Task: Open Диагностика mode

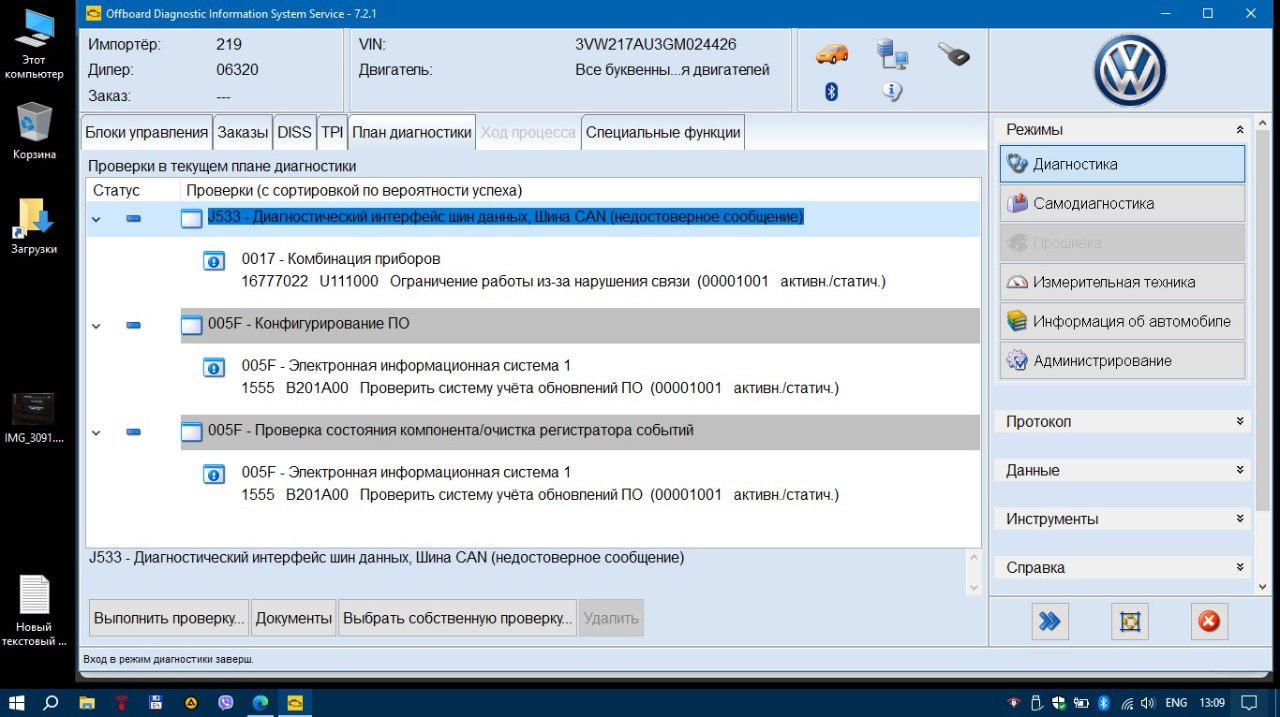Action: [1122, 164]
